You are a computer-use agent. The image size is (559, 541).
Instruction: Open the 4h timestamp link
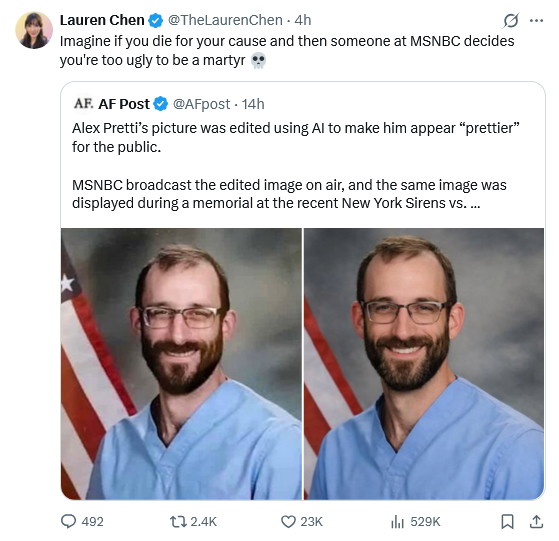coord(303,20)
